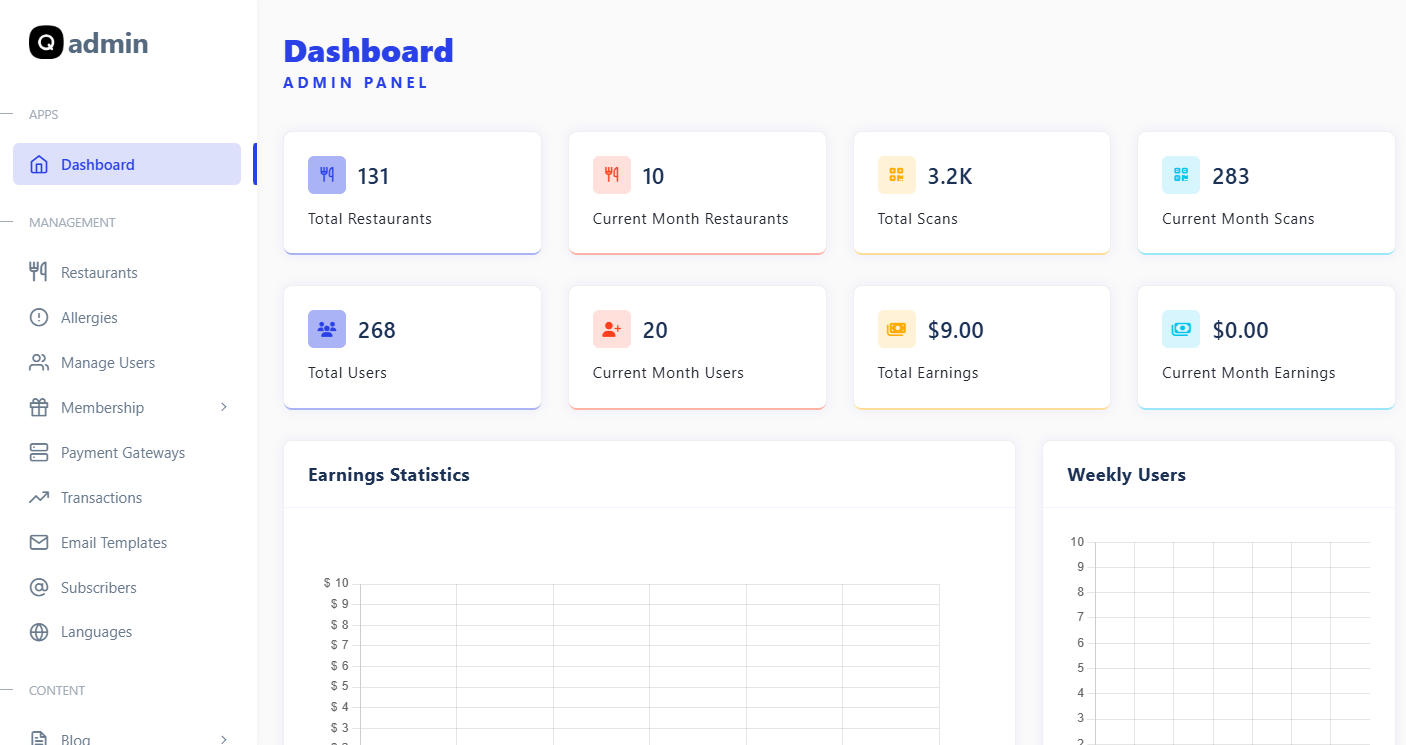Click the Payment Gateways server icon
This screenshot has height=745, width=1406.
coord(39,452)
